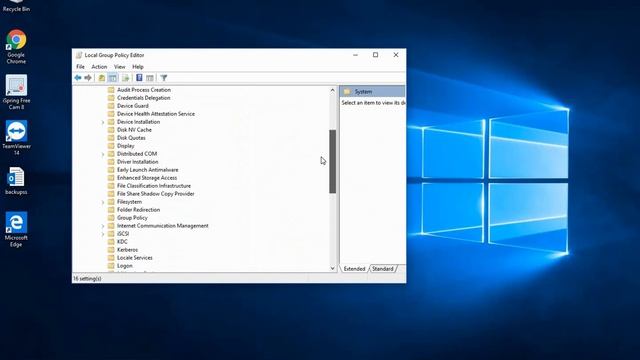Select Driver Installation folder
Viewport: 640px width, 360px height.
[x=137, y=162]
